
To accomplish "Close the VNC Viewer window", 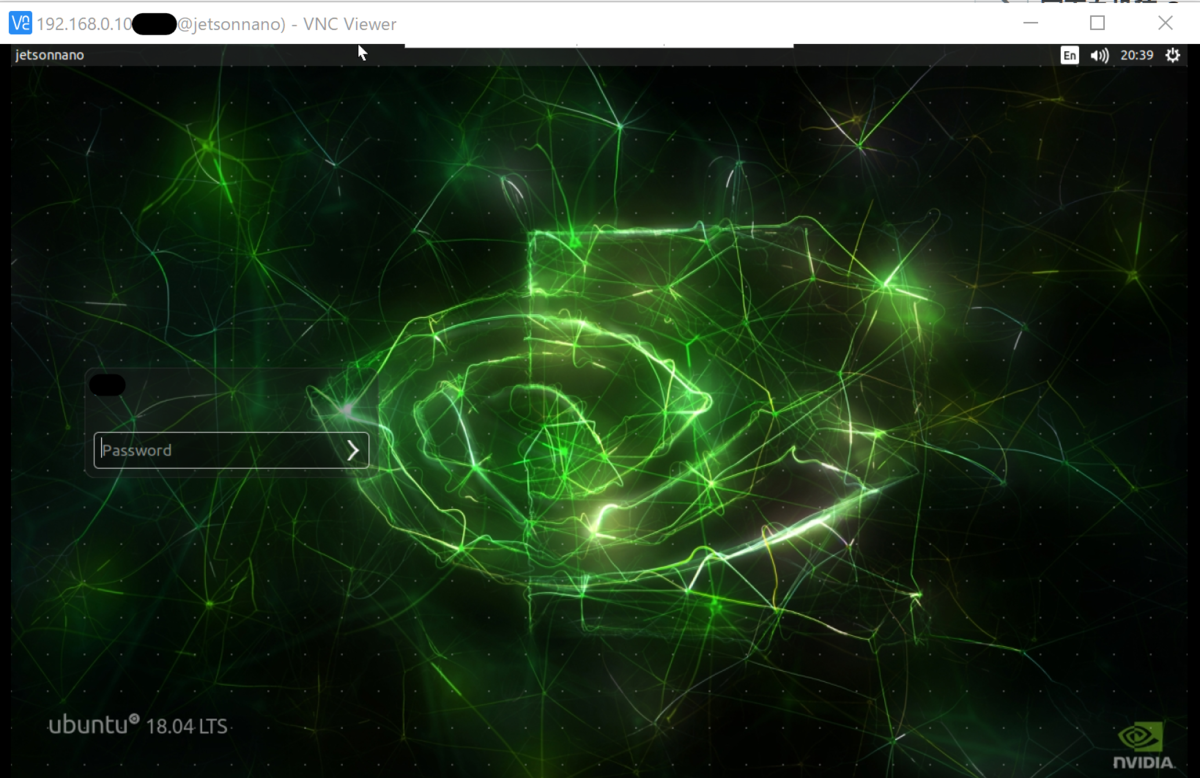I will pyautogui.click(x=1165, y=22).
